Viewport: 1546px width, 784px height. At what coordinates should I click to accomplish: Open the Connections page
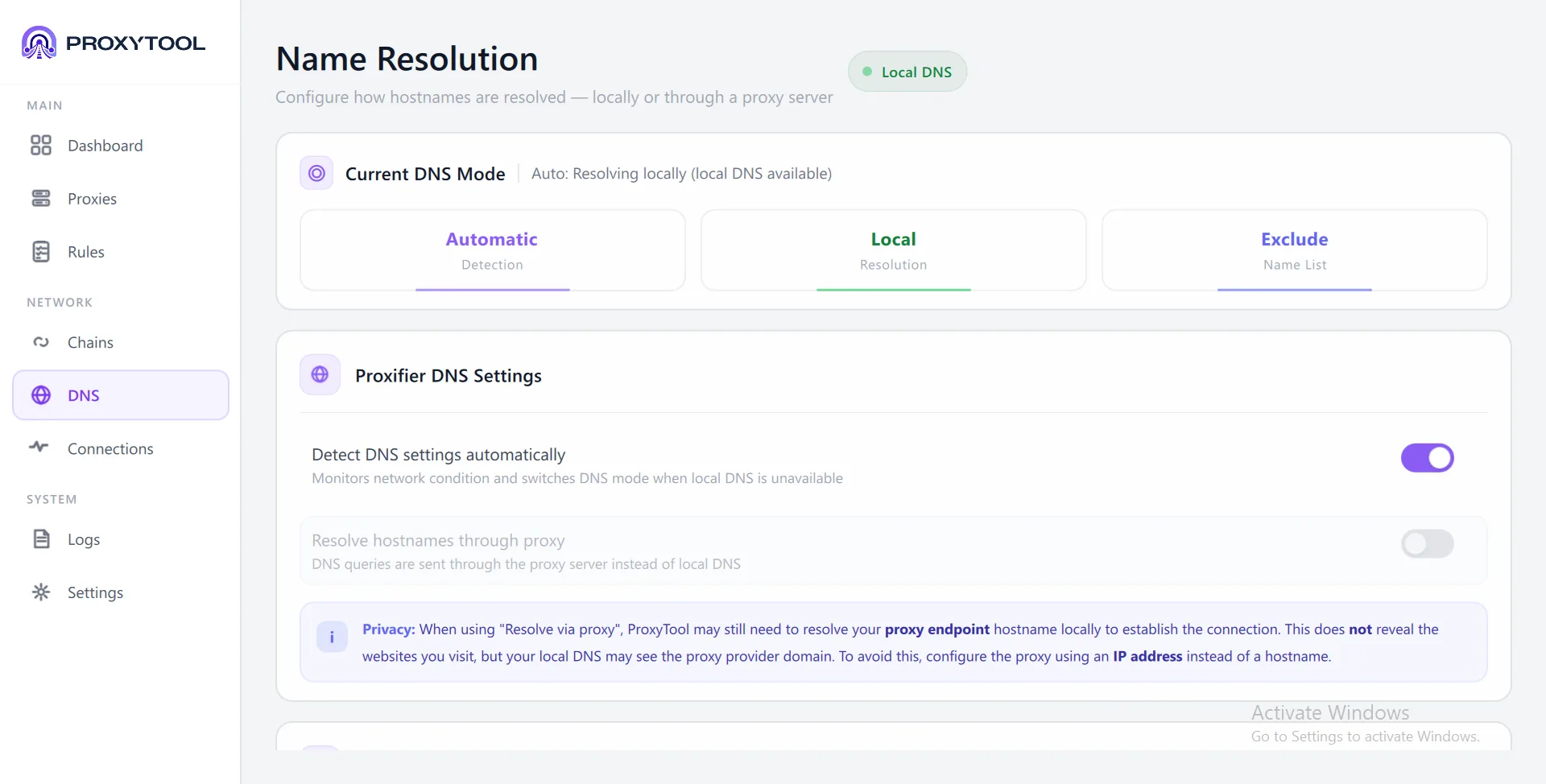pos(121,448)
